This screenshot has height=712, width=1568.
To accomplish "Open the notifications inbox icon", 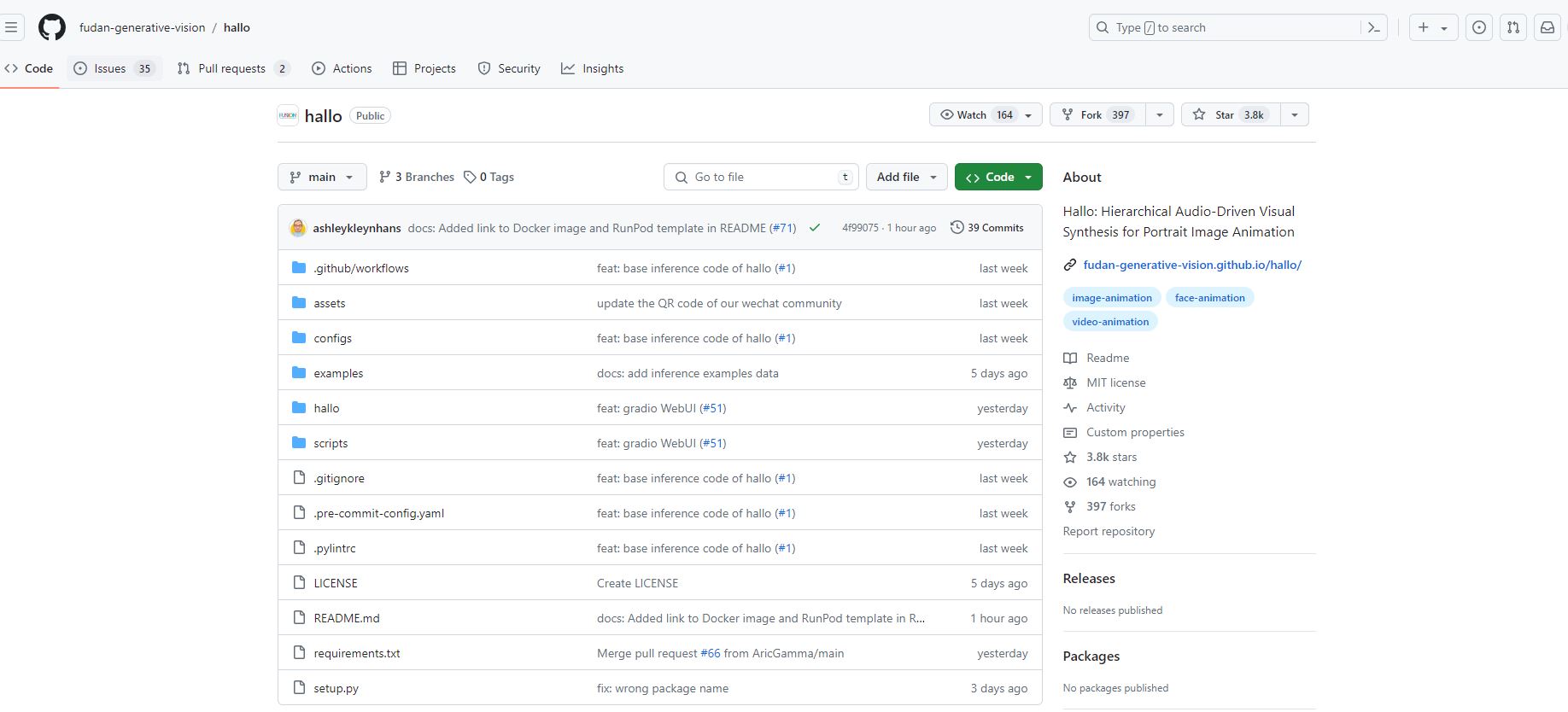I will [x=1547, y=27].
